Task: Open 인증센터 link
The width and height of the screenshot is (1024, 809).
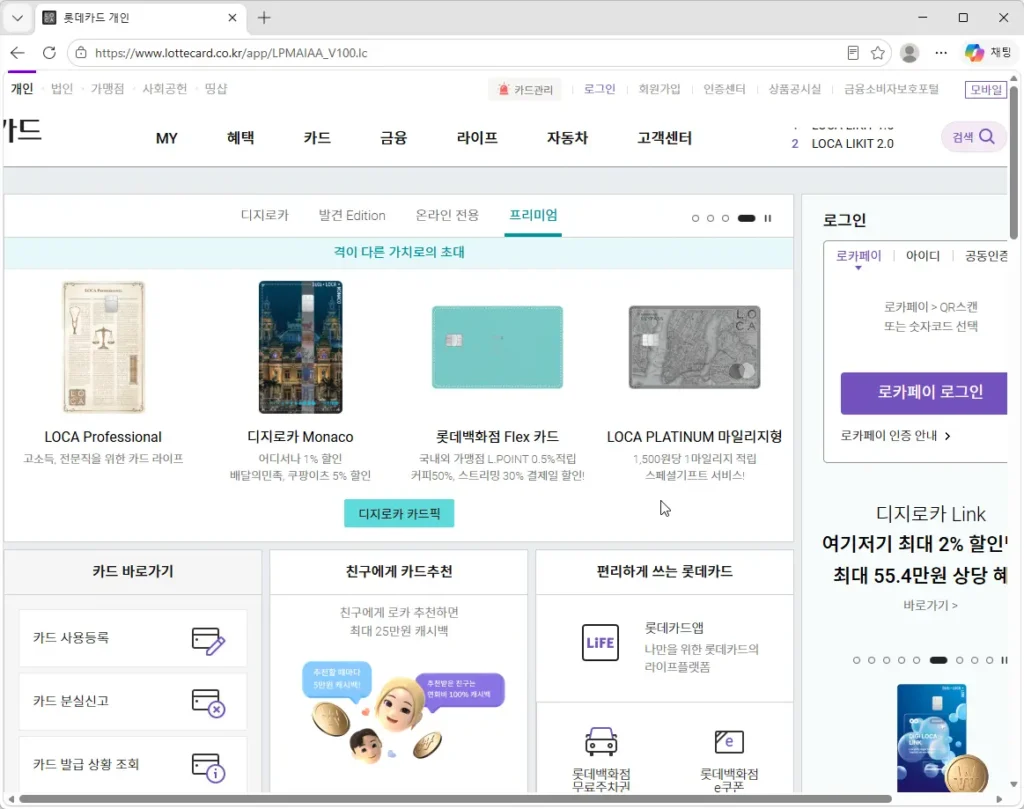Action: click(x=724, y=89)
